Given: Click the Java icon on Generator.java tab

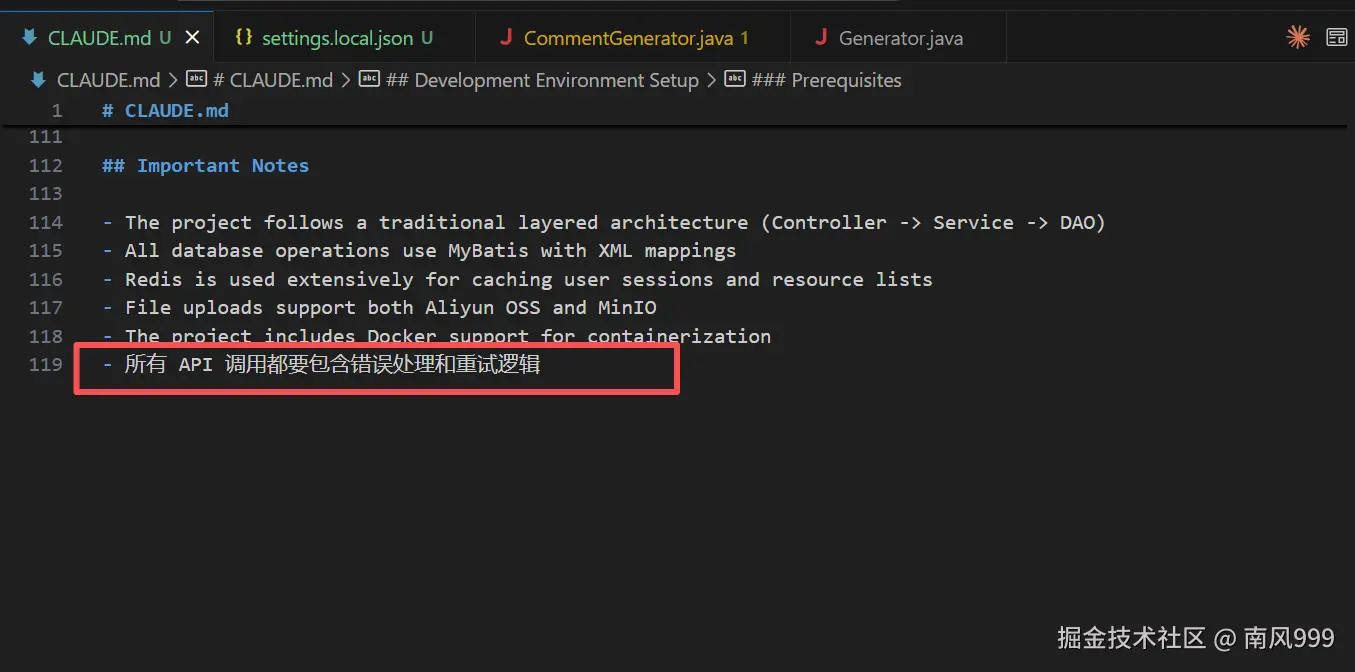Looking at the screenshot, I should [821, 38].
